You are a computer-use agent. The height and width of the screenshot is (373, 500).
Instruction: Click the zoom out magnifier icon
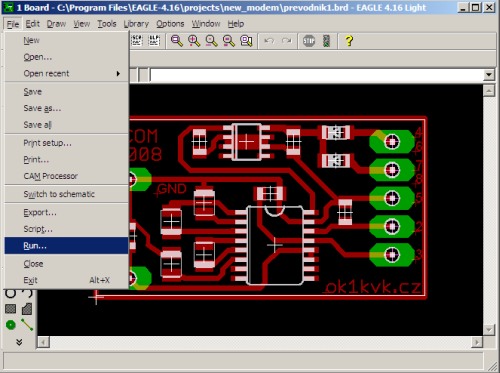[211, 41]
